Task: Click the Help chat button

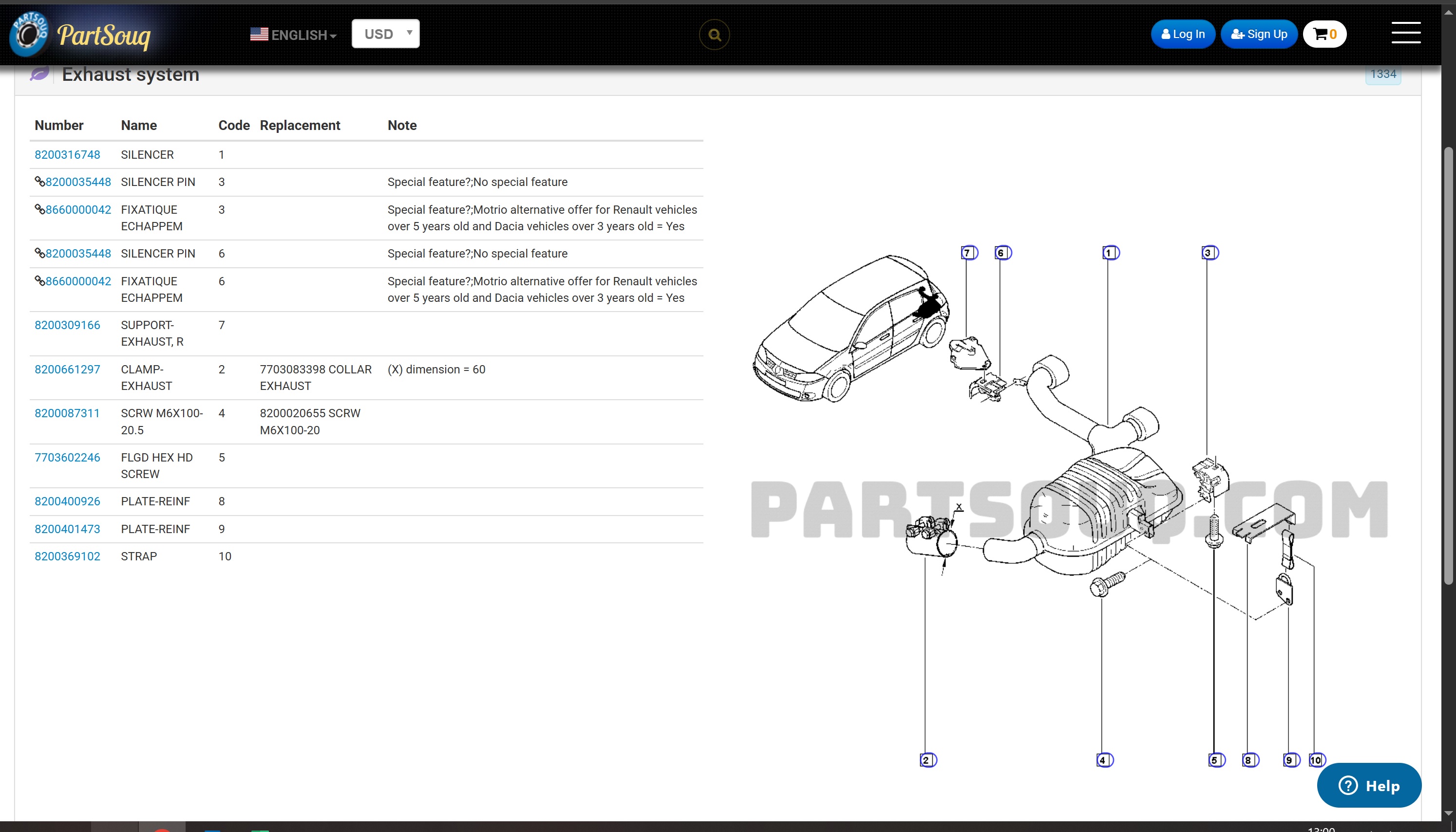Action: point(1369,785)
